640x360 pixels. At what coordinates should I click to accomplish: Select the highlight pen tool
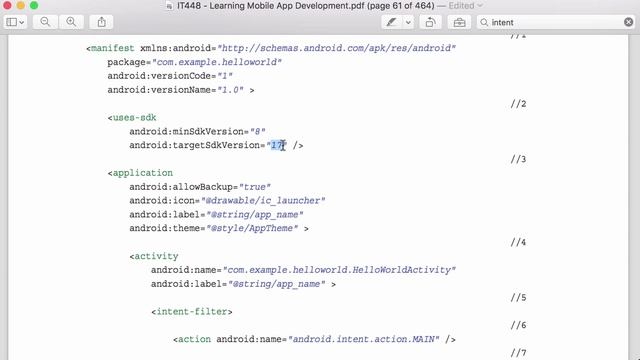pyautogui.click(x=391, y=22)
